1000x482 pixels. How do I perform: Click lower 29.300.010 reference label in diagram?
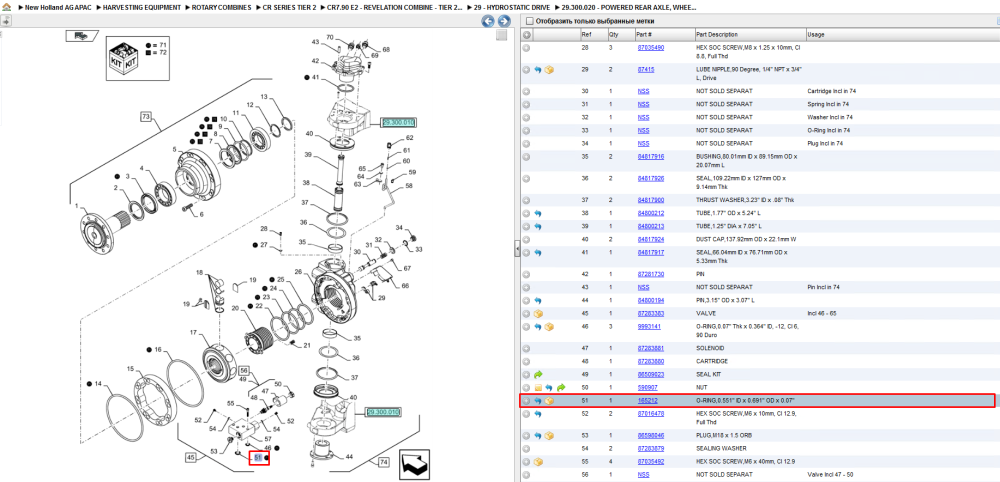click(383, 413)
